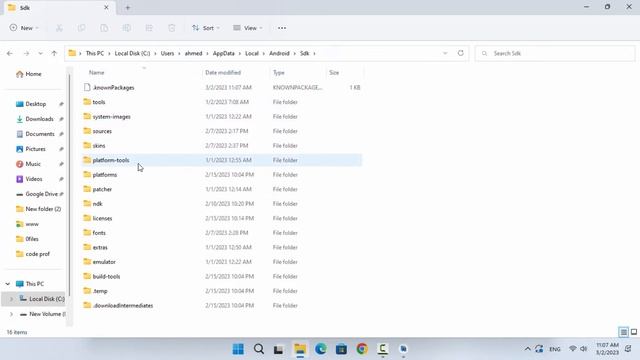Screen dimensions: 640x360
Task: Sort by Name column header
Action: click(97, 72)
